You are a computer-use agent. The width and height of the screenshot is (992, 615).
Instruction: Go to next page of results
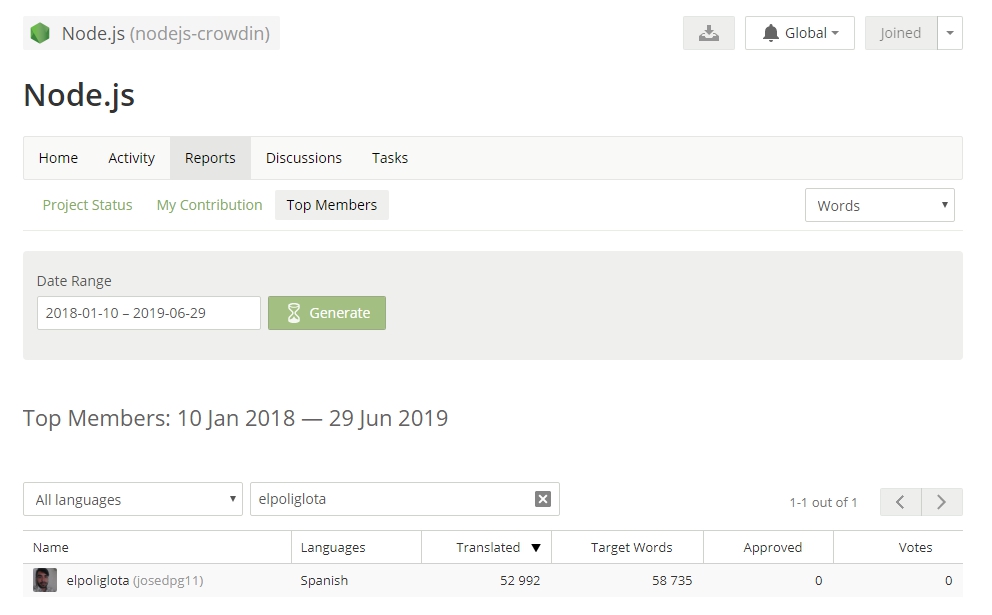click(x=941, y=502)
